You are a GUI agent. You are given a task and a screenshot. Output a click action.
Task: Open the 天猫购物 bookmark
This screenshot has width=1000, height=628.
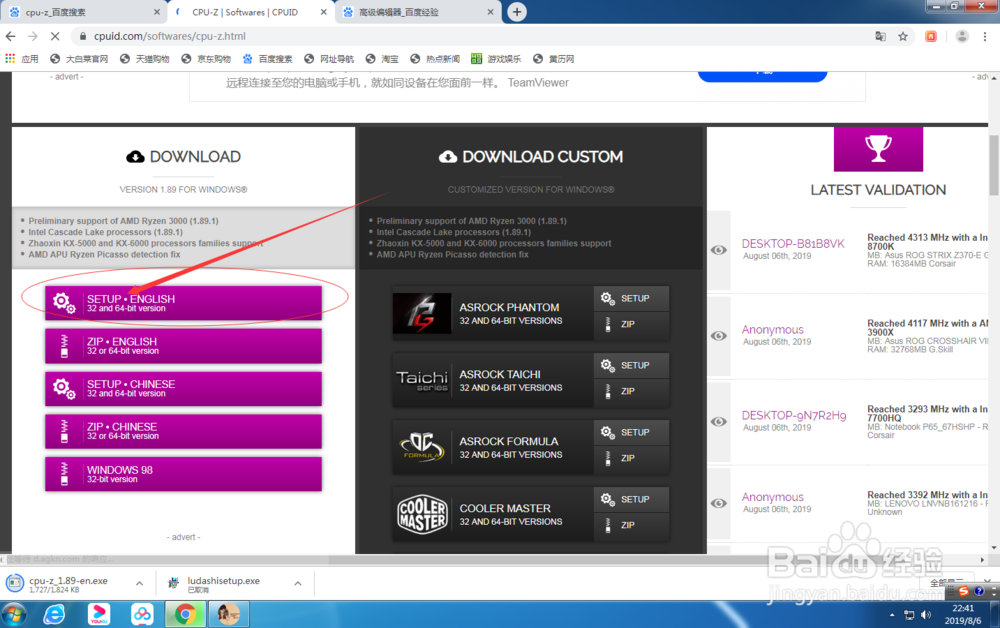pos(145,59)
